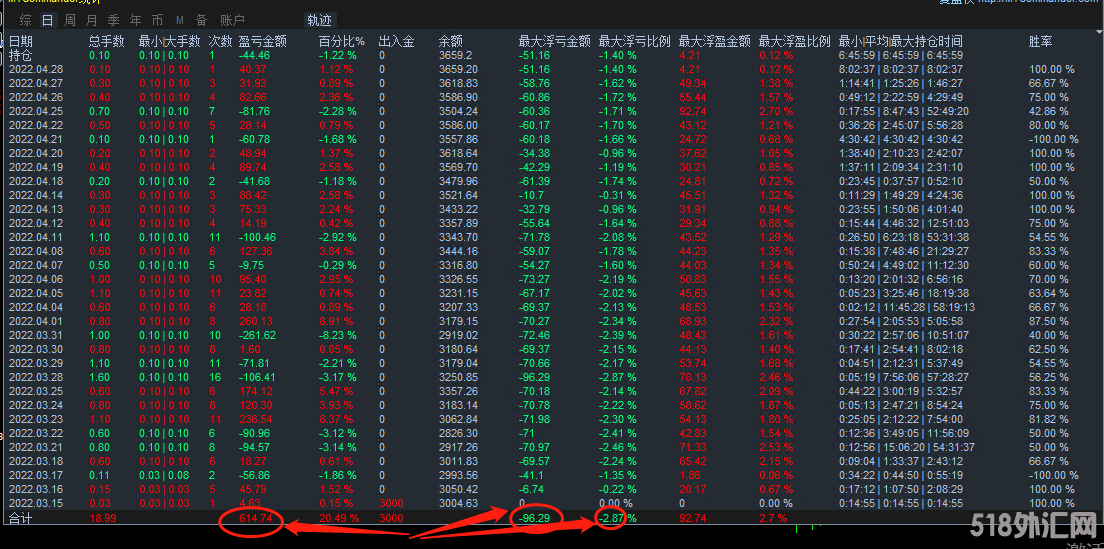This screenshot has height=549, width=1104.
Task: Click the 最大浮亏金额 column header
Action: [x=554, y=42]
